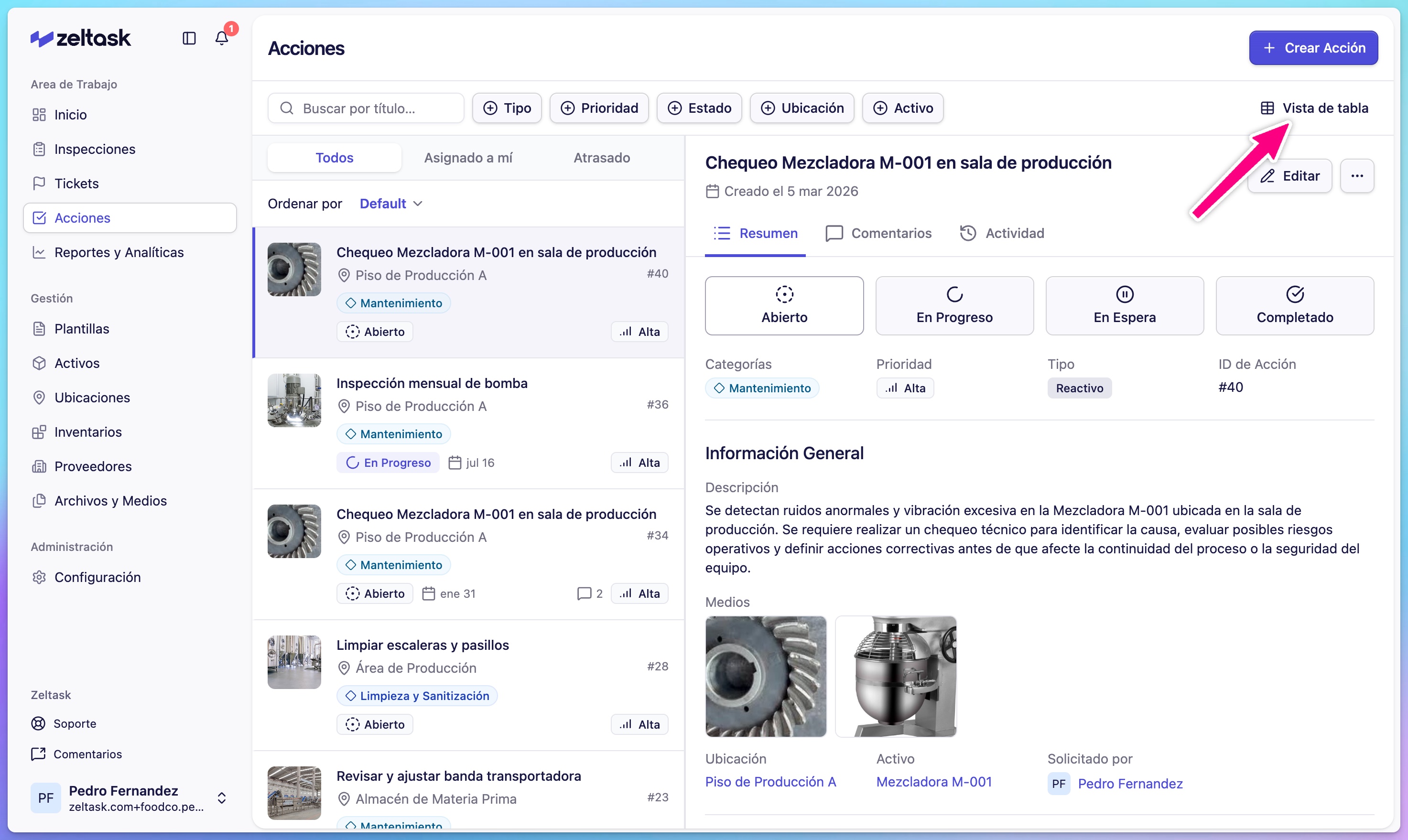
Task: Switch to Vista de tabla
Action: (1314, 108)
